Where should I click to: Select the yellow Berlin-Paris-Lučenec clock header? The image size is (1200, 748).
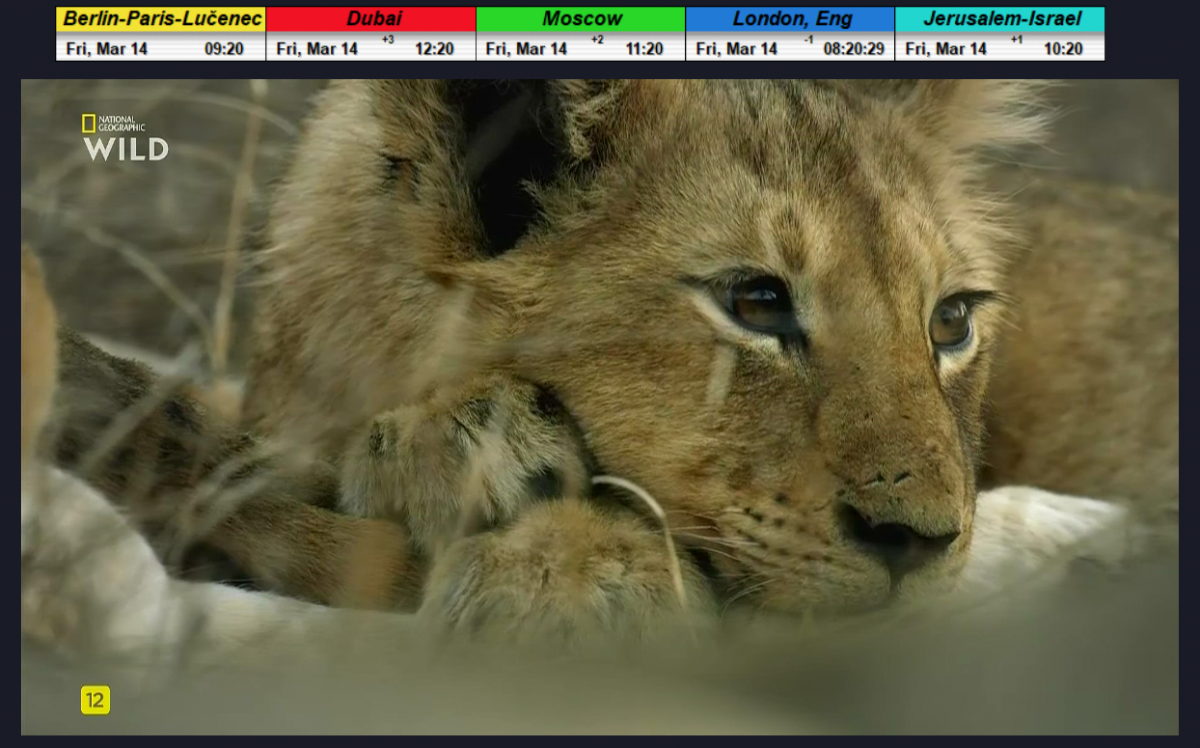161,19
